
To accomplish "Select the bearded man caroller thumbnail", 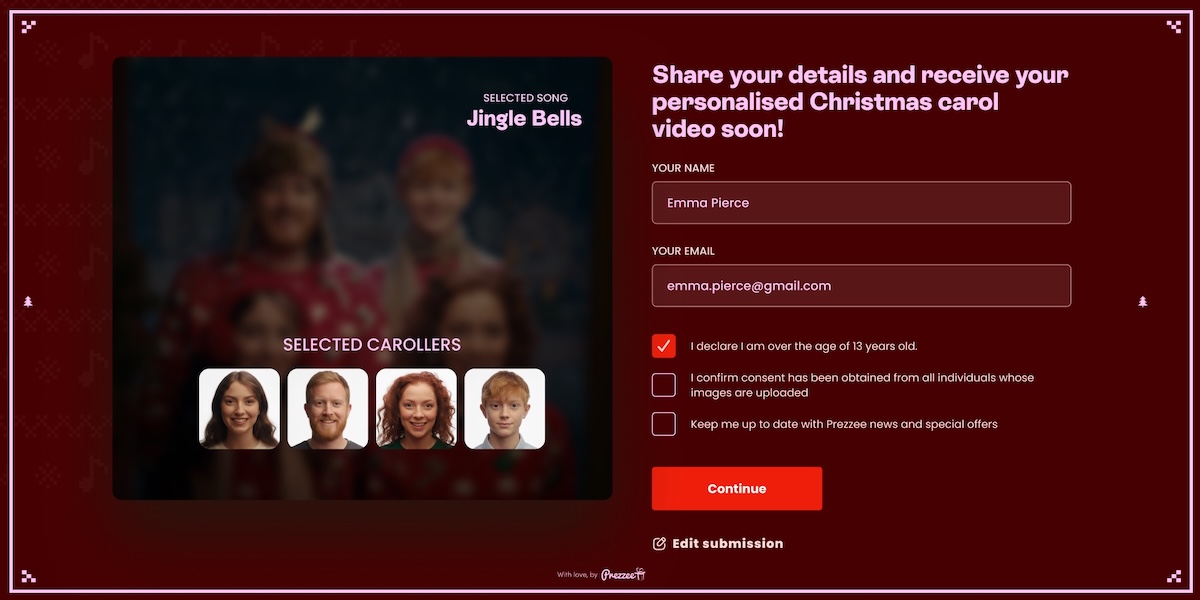I will click(328, 409).
